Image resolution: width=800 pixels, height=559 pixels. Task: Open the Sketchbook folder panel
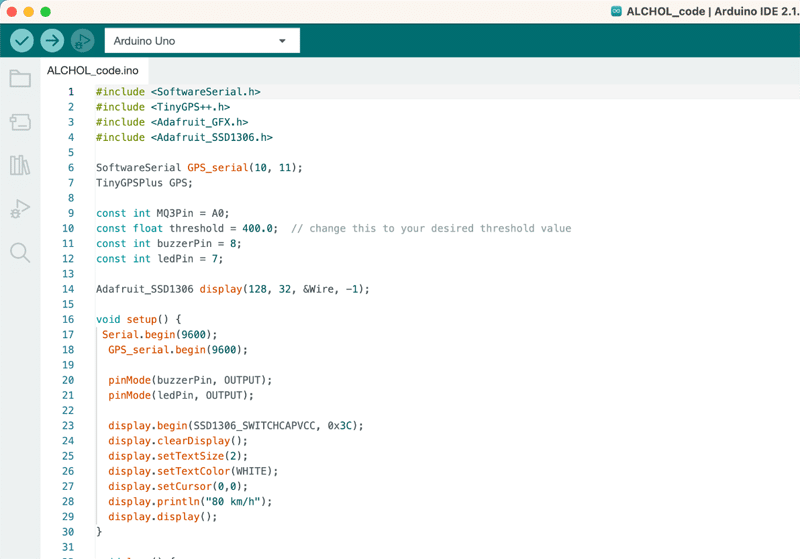(20, 79)
